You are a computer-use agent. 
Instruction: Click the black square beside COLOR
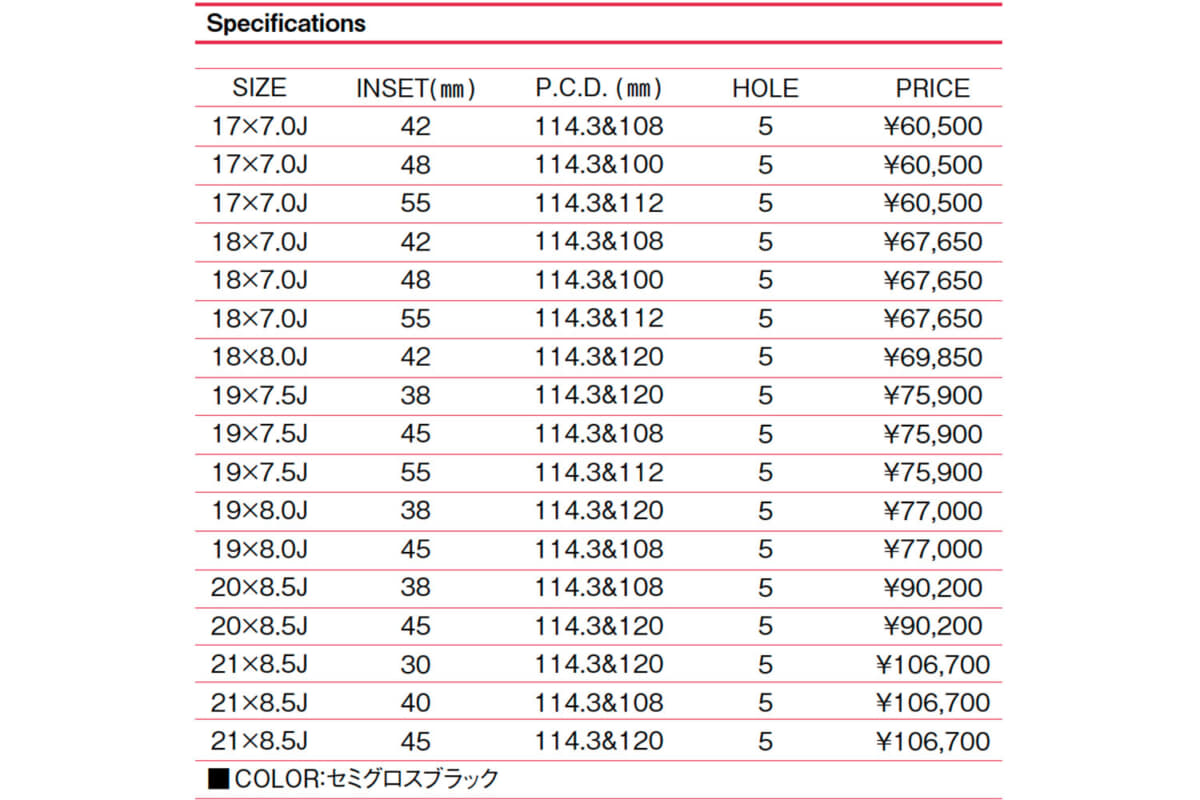click(x=217, y=779)
